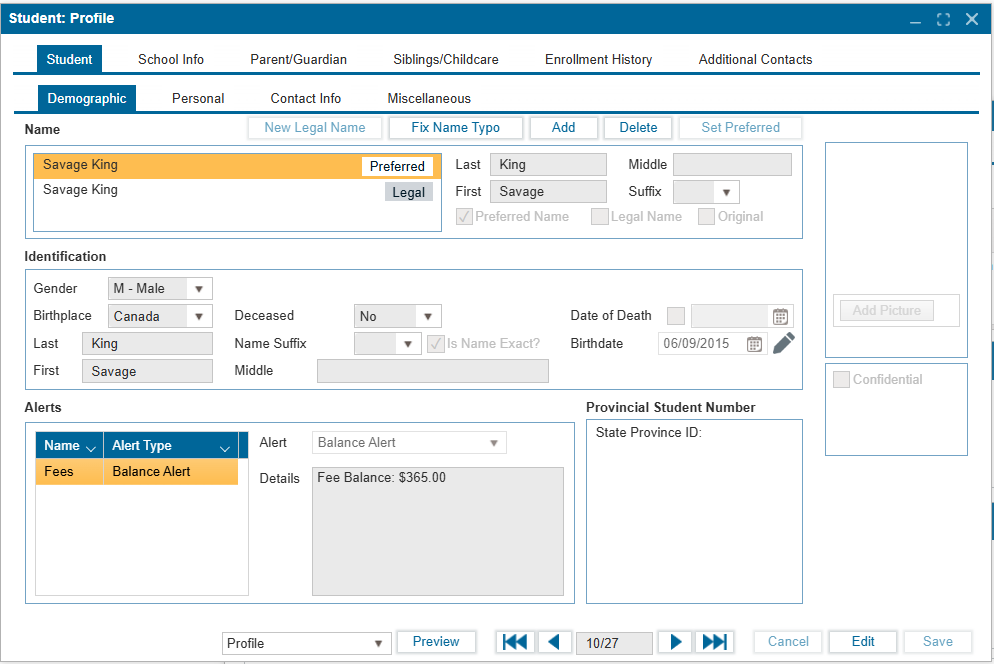Maximize the Student Profile window
994x664 pixels.
point(943,19)
